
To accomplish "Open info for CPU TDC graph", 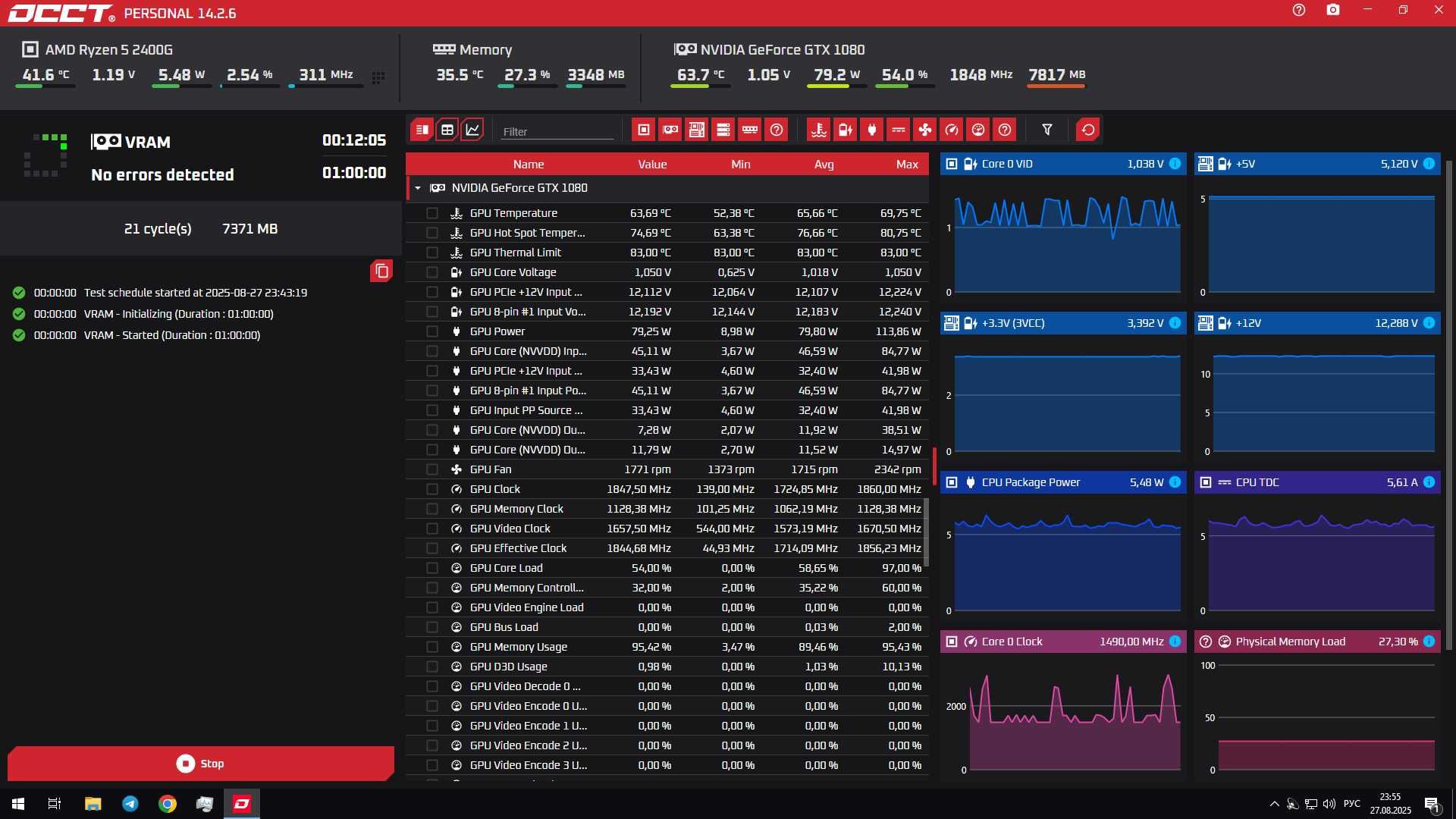I will coord(1429,482).
